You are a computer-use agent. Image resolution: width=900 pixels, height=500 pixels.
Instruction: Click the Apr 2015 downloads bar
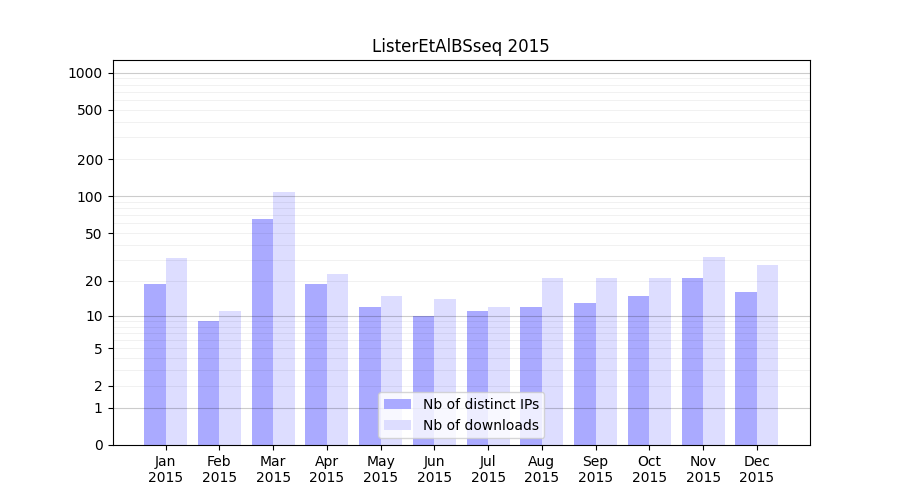(x=338, y=359)
